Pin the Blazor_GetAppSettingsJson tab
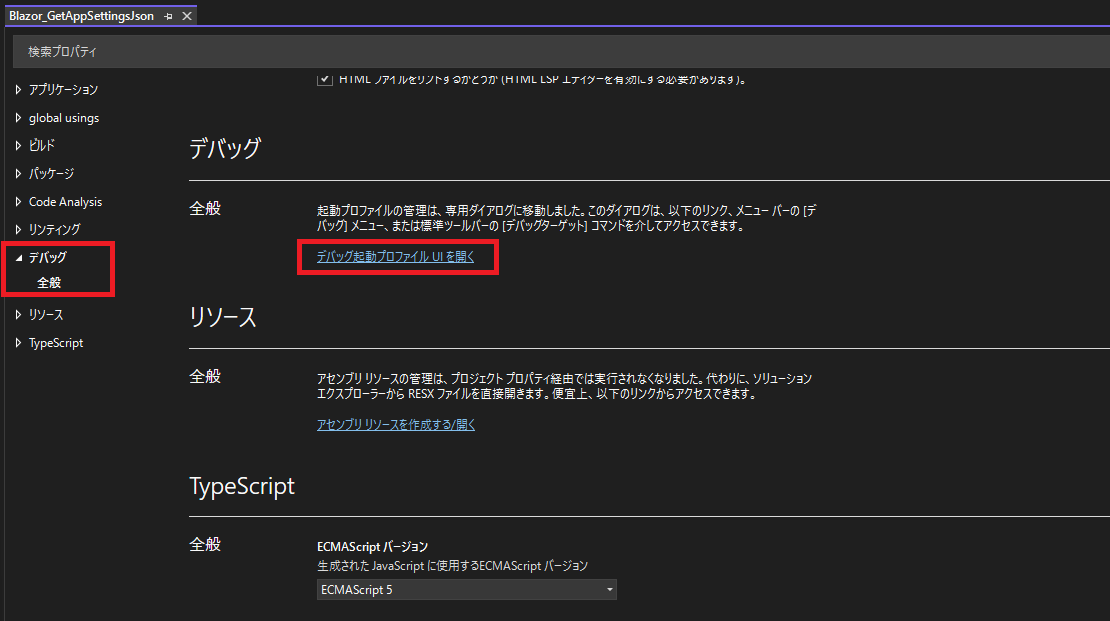Screen dimensions: 1110x621 click(x=168, y=16)
